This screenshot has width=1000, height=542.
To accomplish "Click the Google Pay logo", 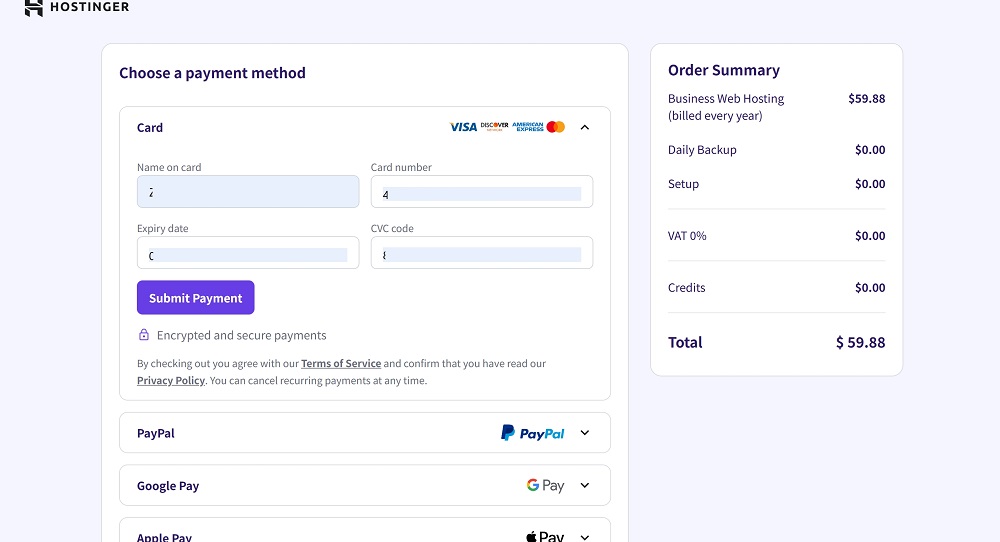I will tap(545, 485).
